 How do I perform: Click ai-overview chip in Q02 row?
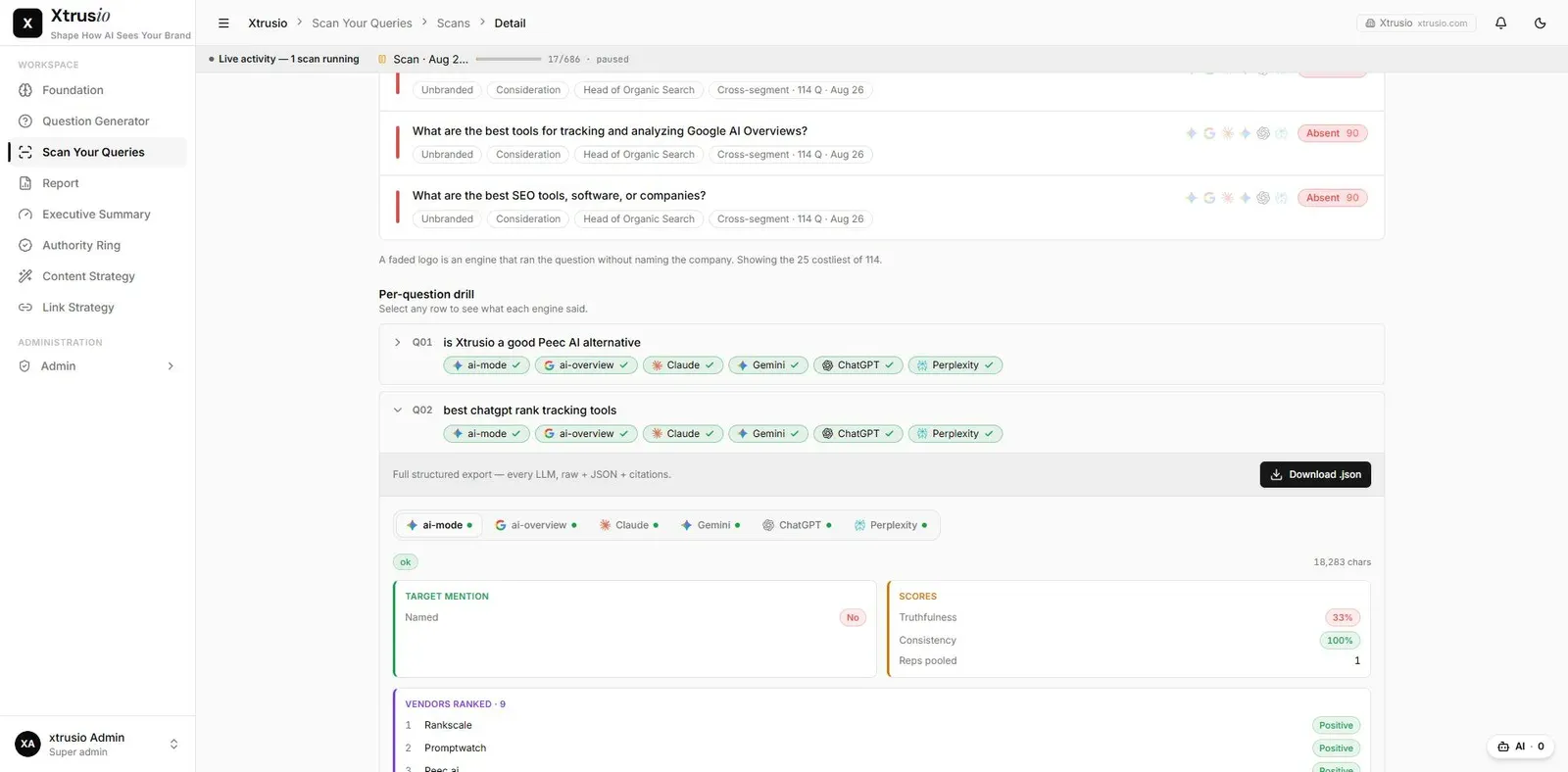click(586, 434)
